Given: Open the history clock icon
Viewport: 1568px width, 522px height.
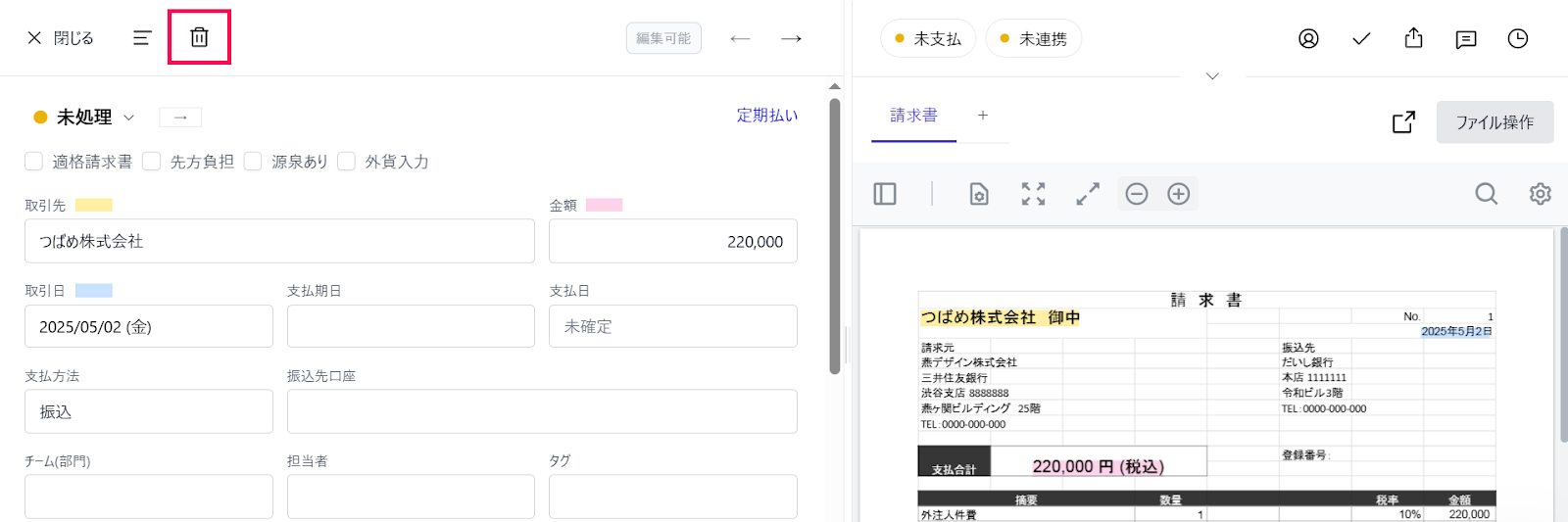Looking at the screenshot, I should [1518, 38].
